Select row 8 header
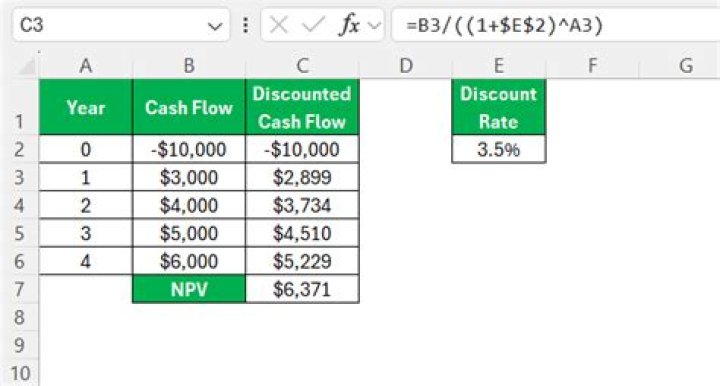Screen dimensions: 720x386 [x=19, y=317]
